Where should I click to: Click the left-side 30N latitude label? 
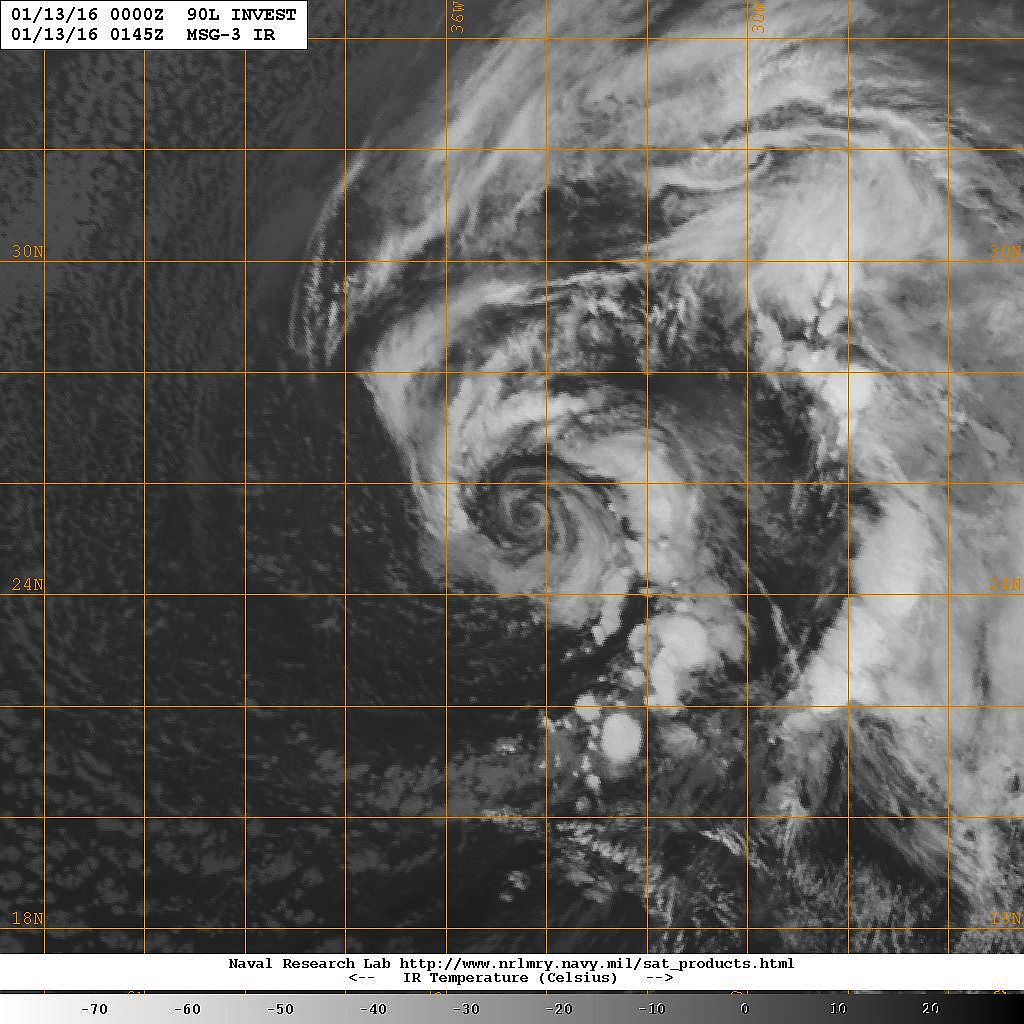point(27,251)
